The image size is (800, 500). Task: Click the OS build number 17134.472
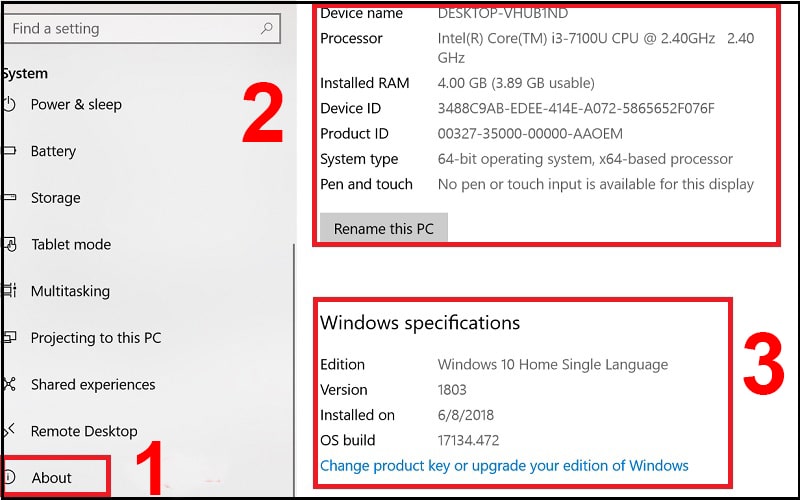468,441
